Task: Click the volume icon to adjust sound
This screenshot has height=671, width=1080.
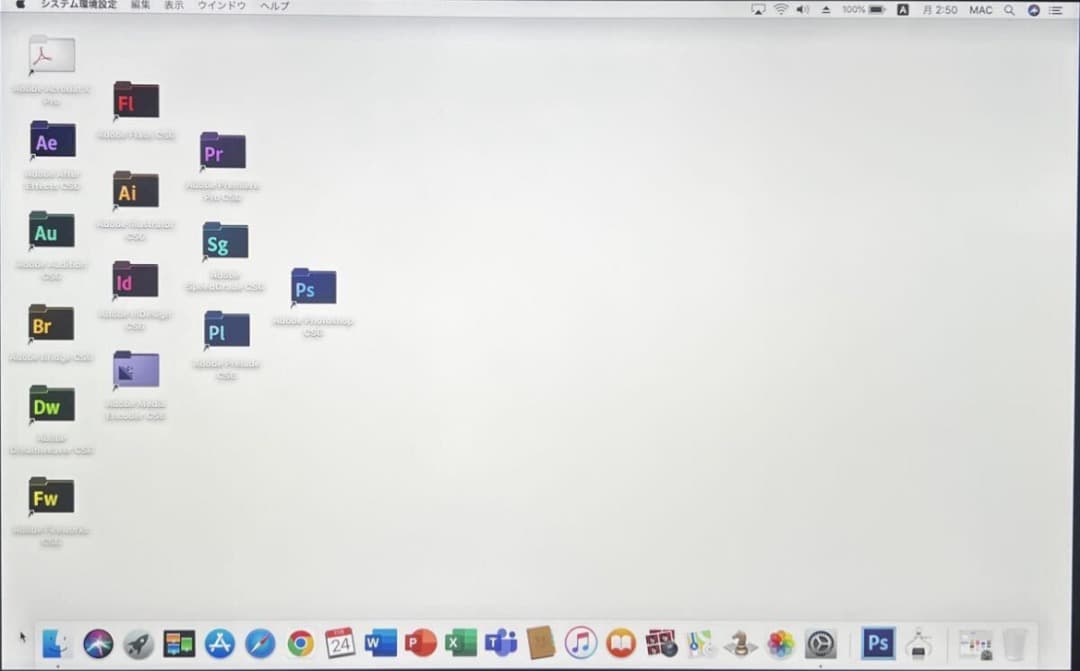Action: point(802,9)
